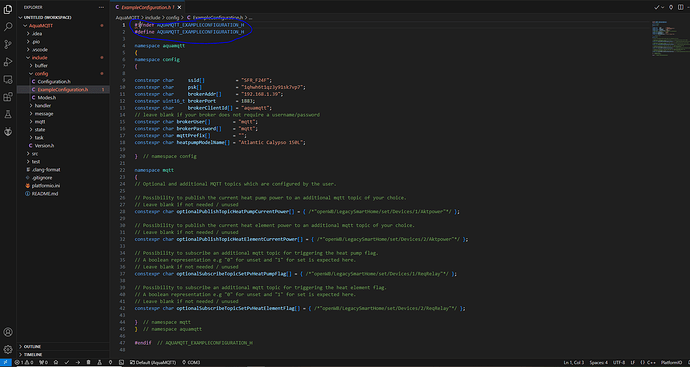Select COM3 port in status bar
This screenshot has height=367, width=690.
pos(191,363)
